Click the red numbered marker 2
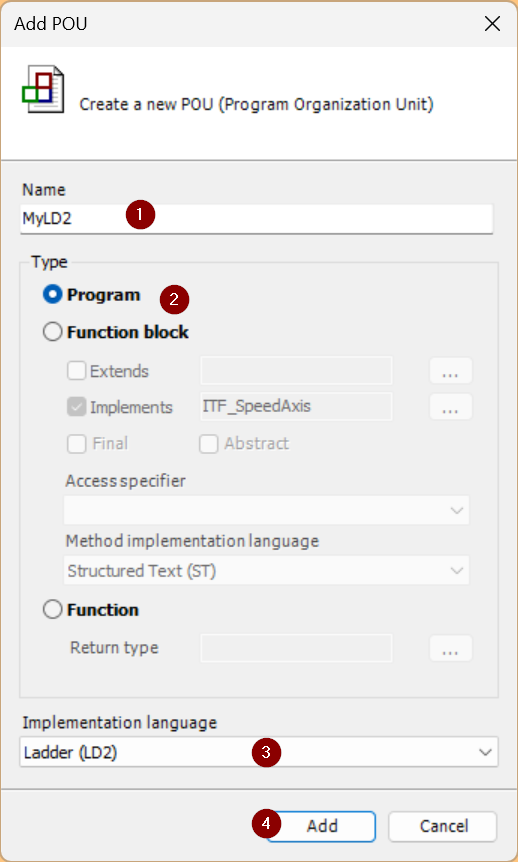This screenshot has height=862, width=518. pyautogui.click(x=174, y=300)
